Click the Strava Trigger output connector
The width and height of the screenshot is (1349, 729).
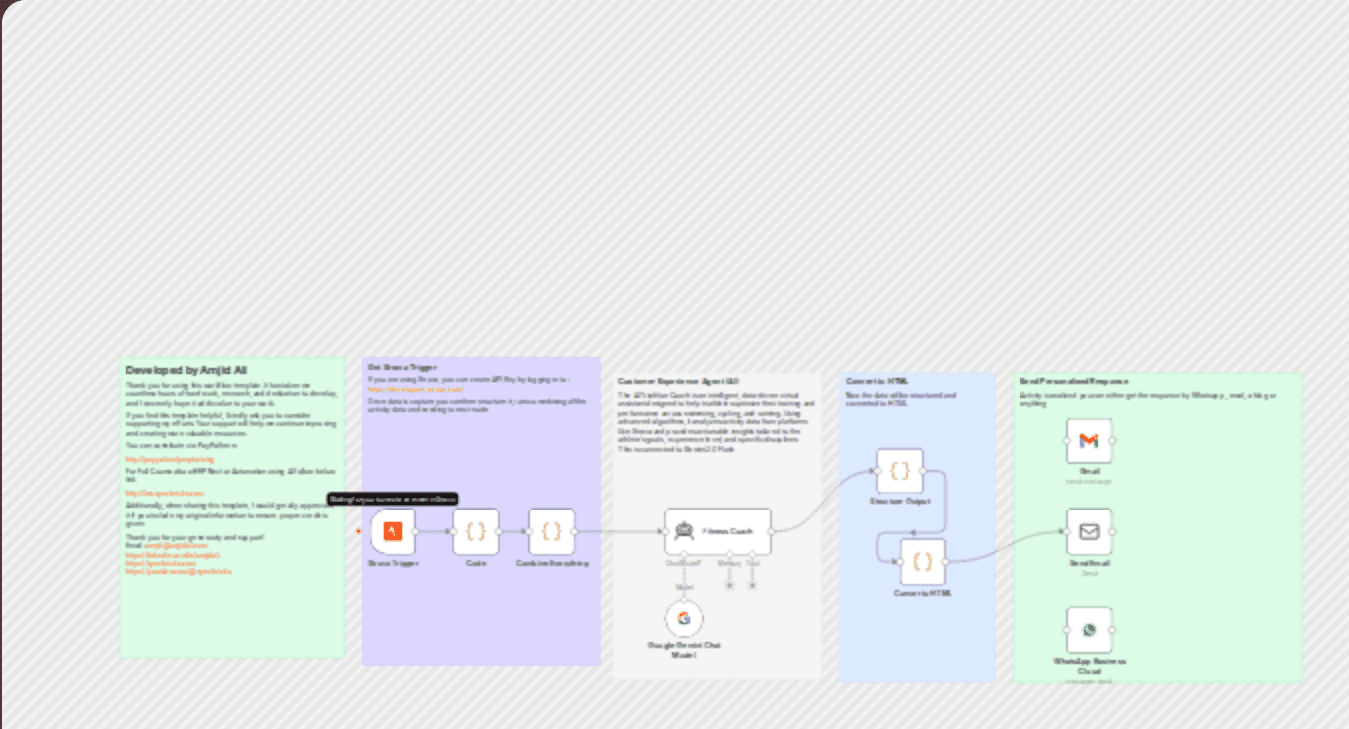[x=416, y=531]
